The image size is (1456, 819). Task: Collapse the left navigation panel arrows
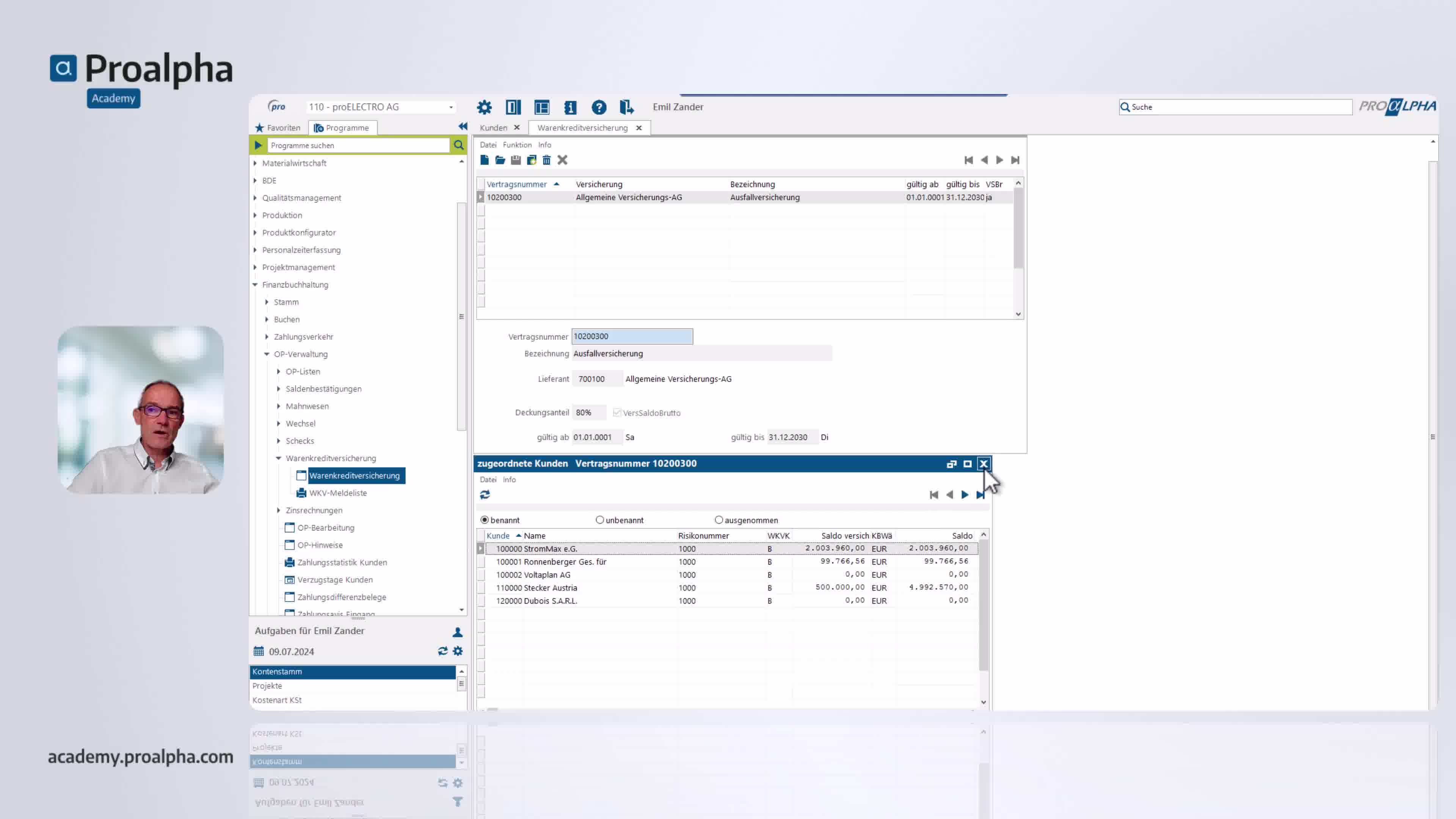pyautogui.click(x=463, y=127)
